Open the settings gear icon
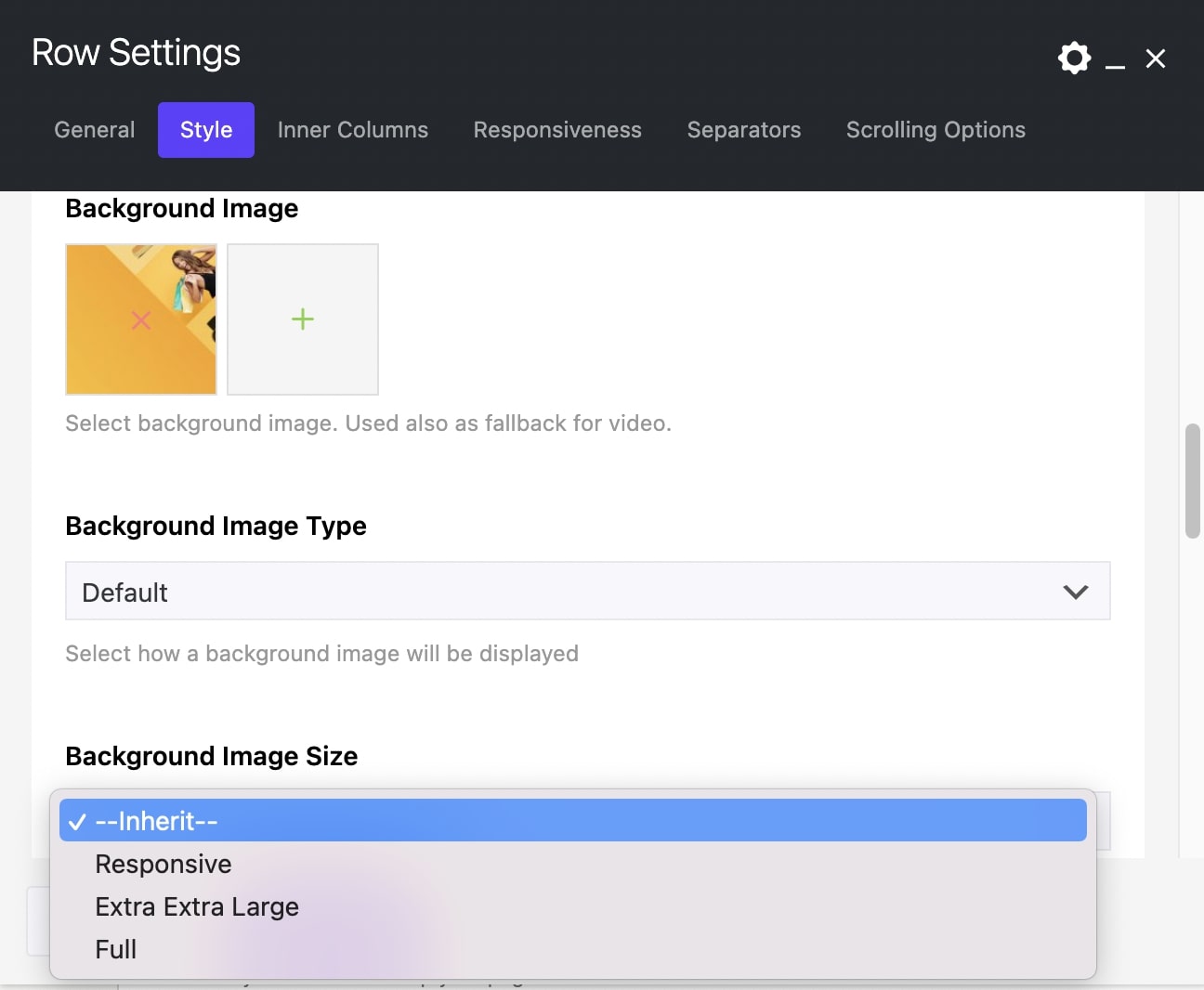1204x990 pixels. point(1074,58)
